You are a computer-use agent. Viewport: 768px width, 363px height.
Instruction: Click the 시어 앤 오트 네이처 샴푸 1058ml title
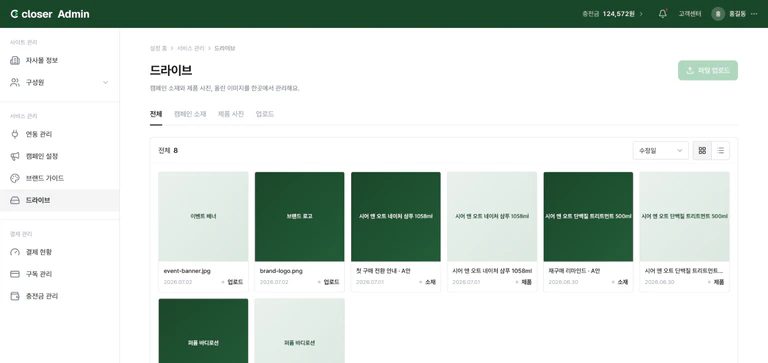[x=492, y=271]
